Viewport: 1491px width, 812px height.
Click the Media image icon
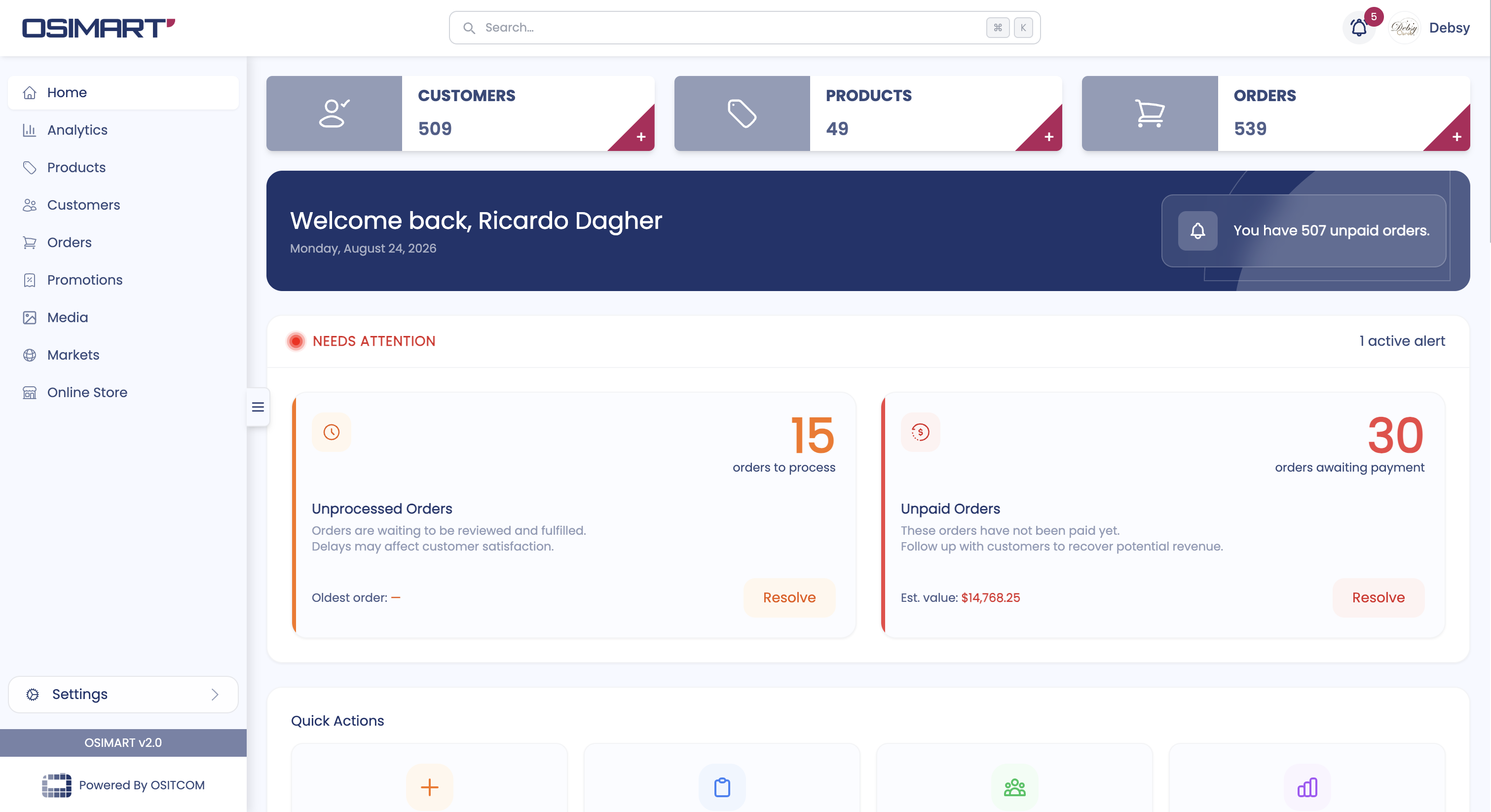pyautogui.click(x=30, y=318)
